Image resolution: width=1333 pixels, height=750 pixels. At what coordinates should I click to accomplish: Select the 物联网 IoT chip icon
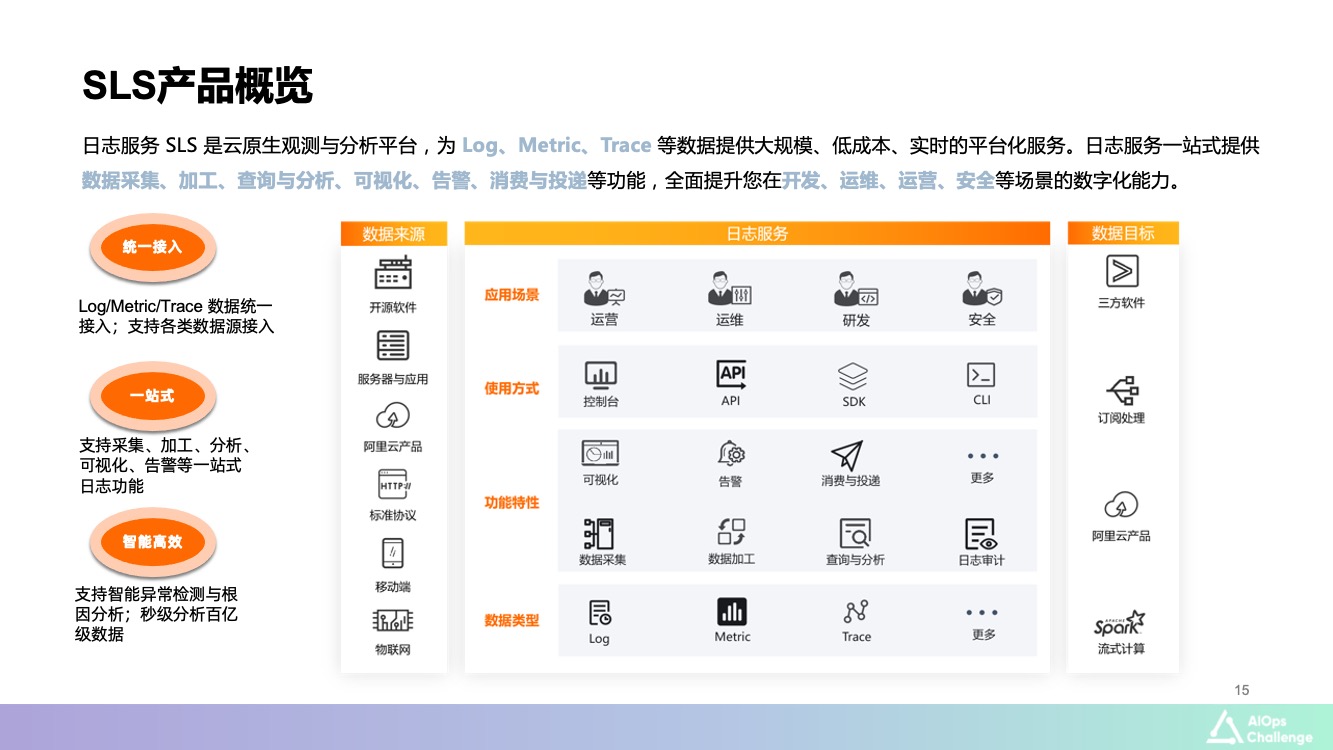[393, 621]
